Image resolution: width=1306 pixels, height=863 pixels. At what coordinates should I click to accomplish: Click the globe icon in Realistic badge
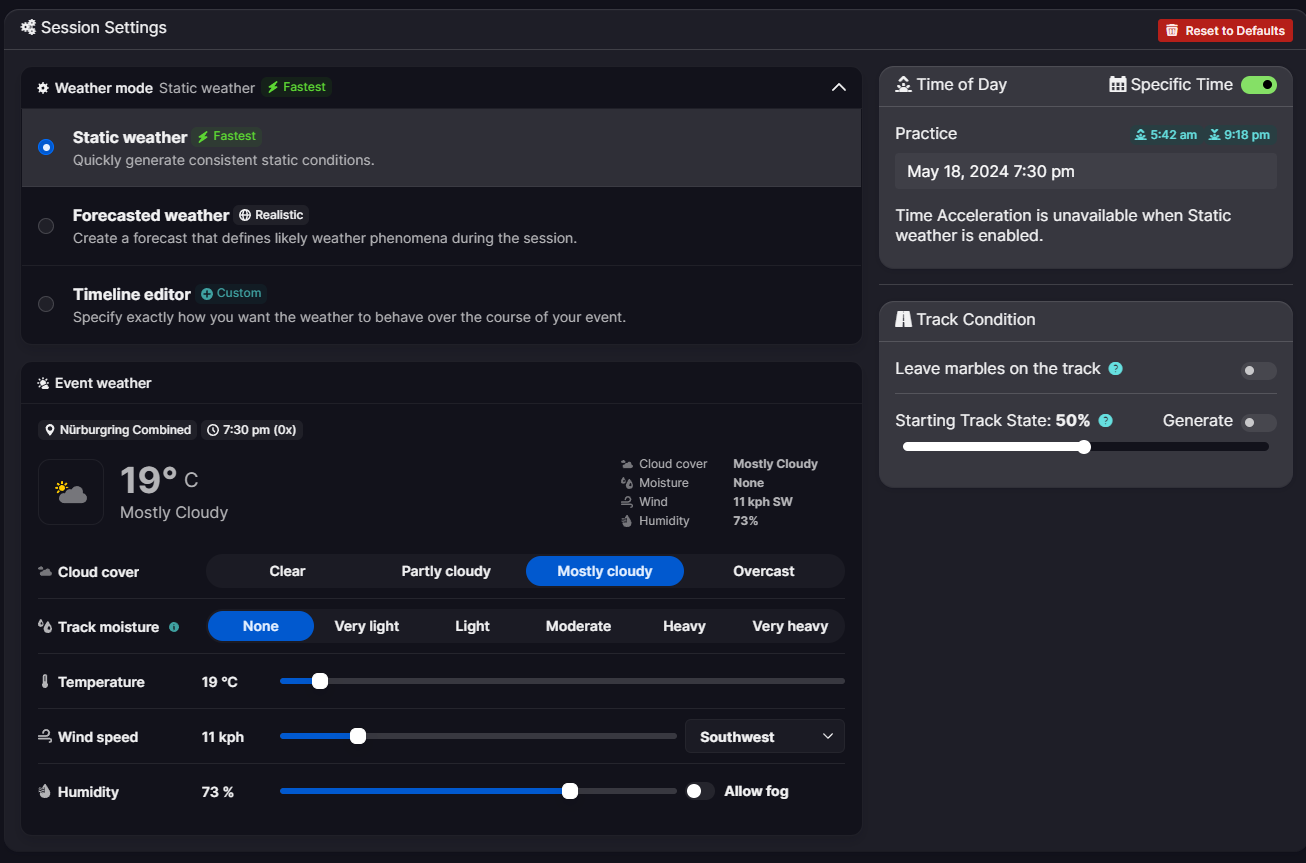(x=245, y=215)
